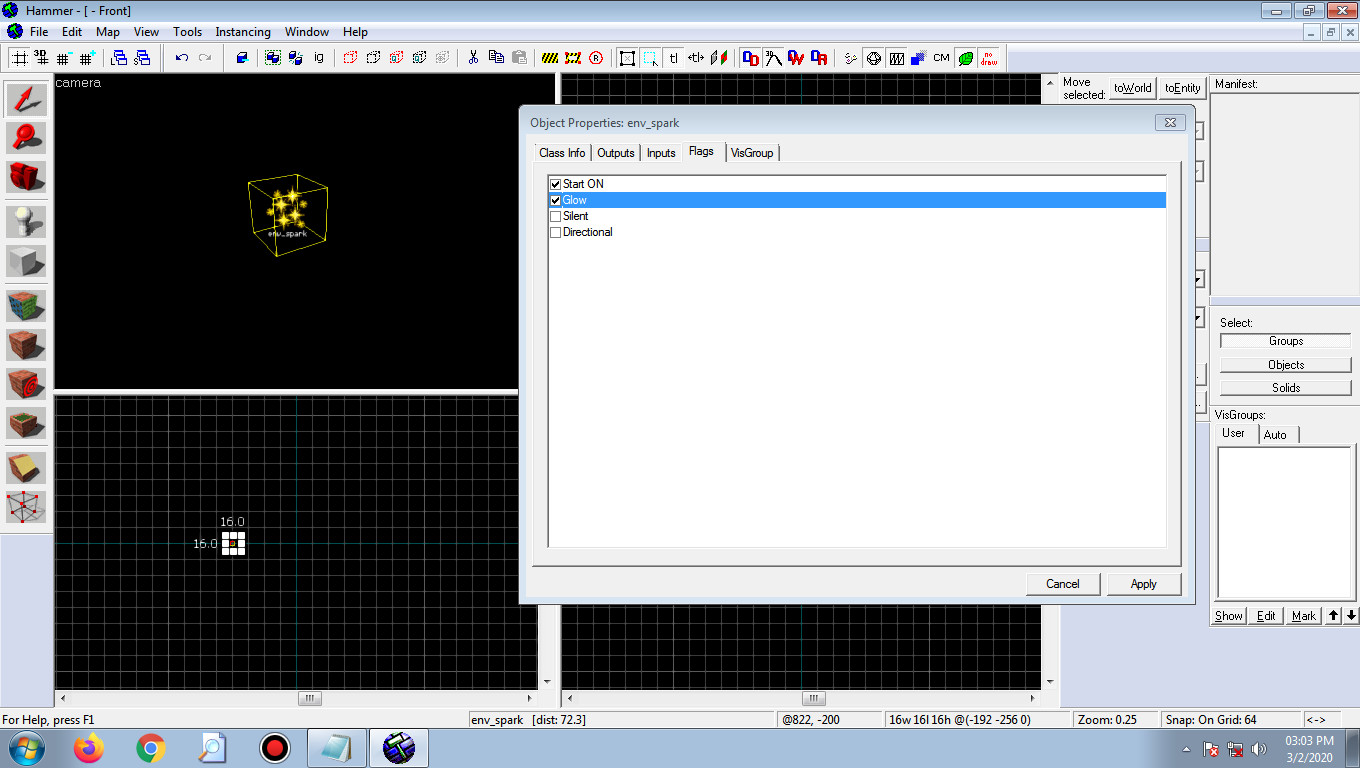Open the Tools menu
The height and width of the screenshot is (768, 1360).
[x=187, y=31]
